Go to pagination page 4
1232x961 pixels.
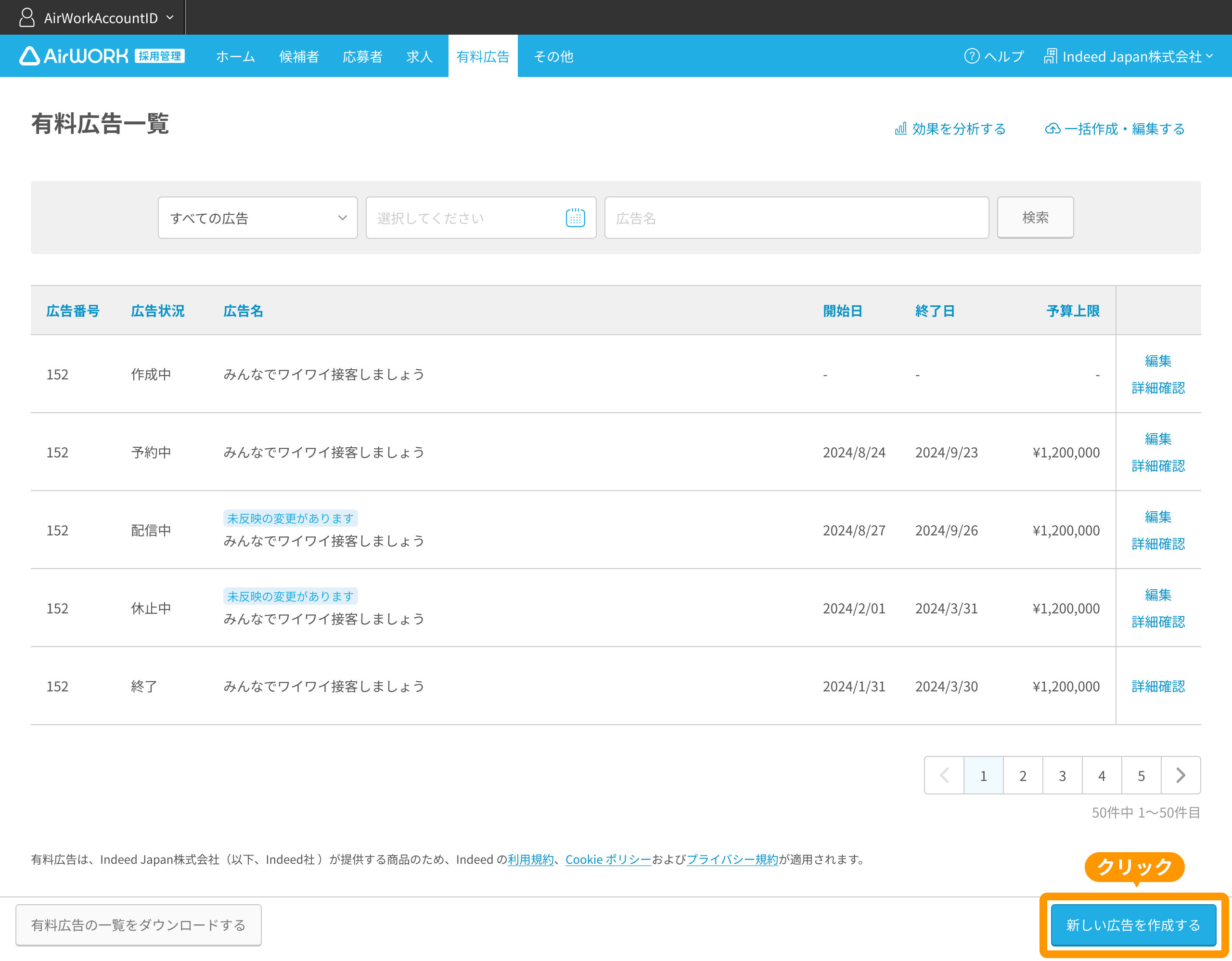point(1102,775)
